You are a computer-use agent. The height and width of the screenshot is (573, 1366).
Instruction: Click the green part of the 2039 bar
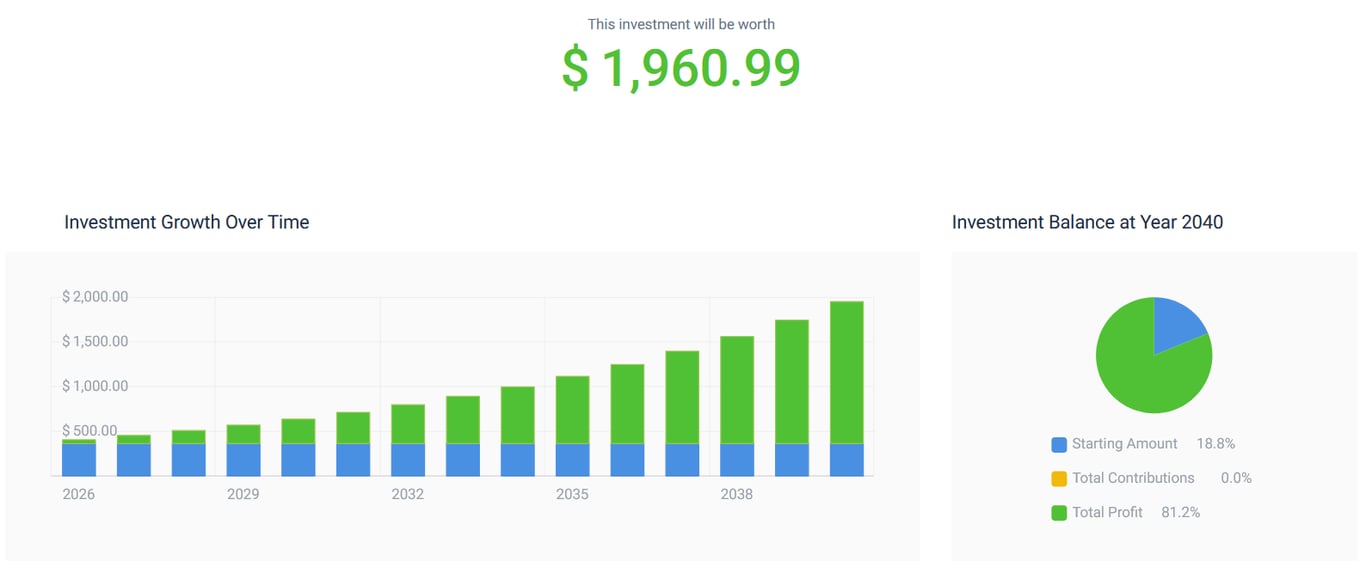[x=792, y=380]
